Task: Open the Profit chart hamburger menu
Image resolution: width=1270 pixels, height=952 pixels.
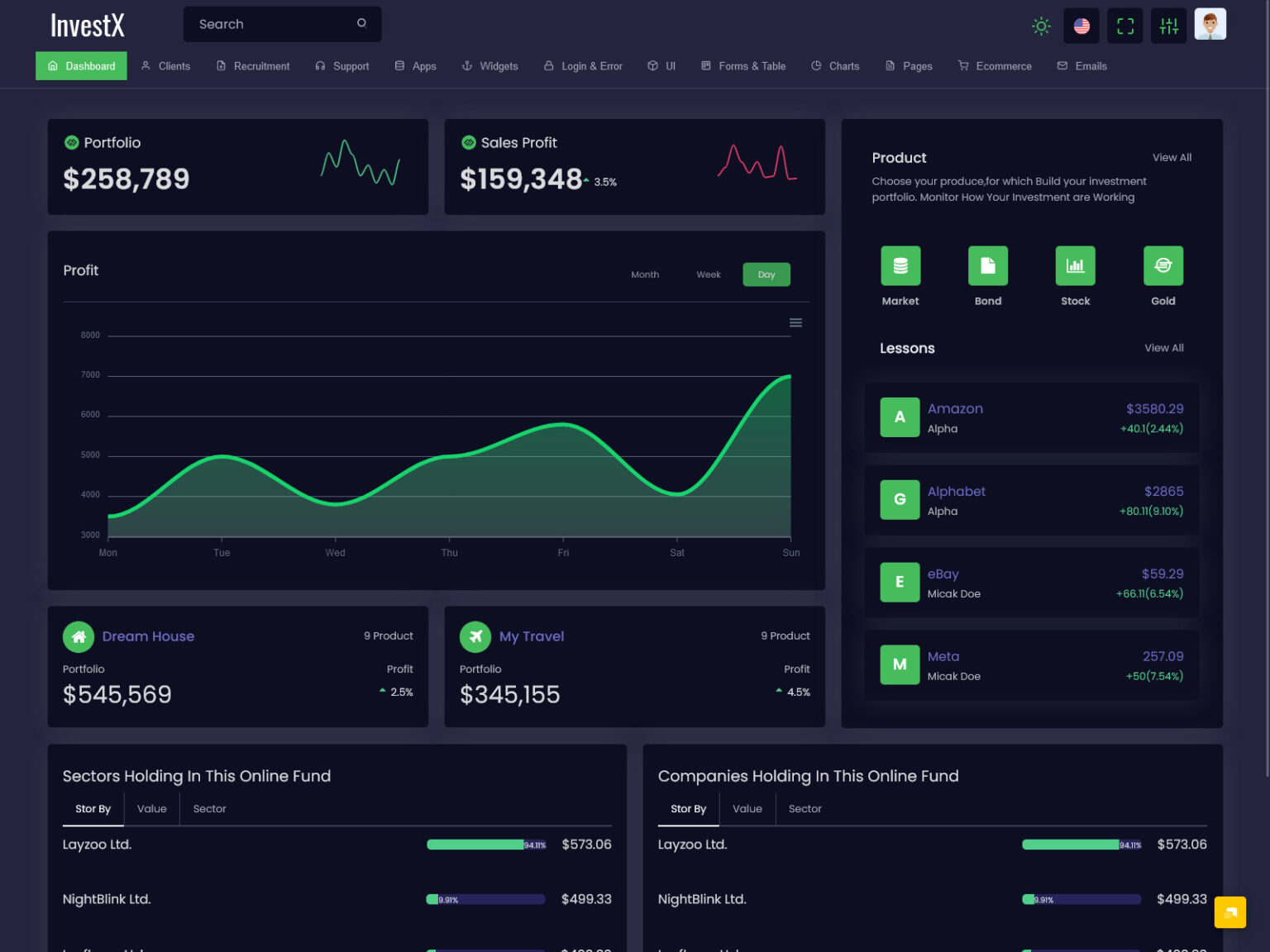Action: coord(795,322)
